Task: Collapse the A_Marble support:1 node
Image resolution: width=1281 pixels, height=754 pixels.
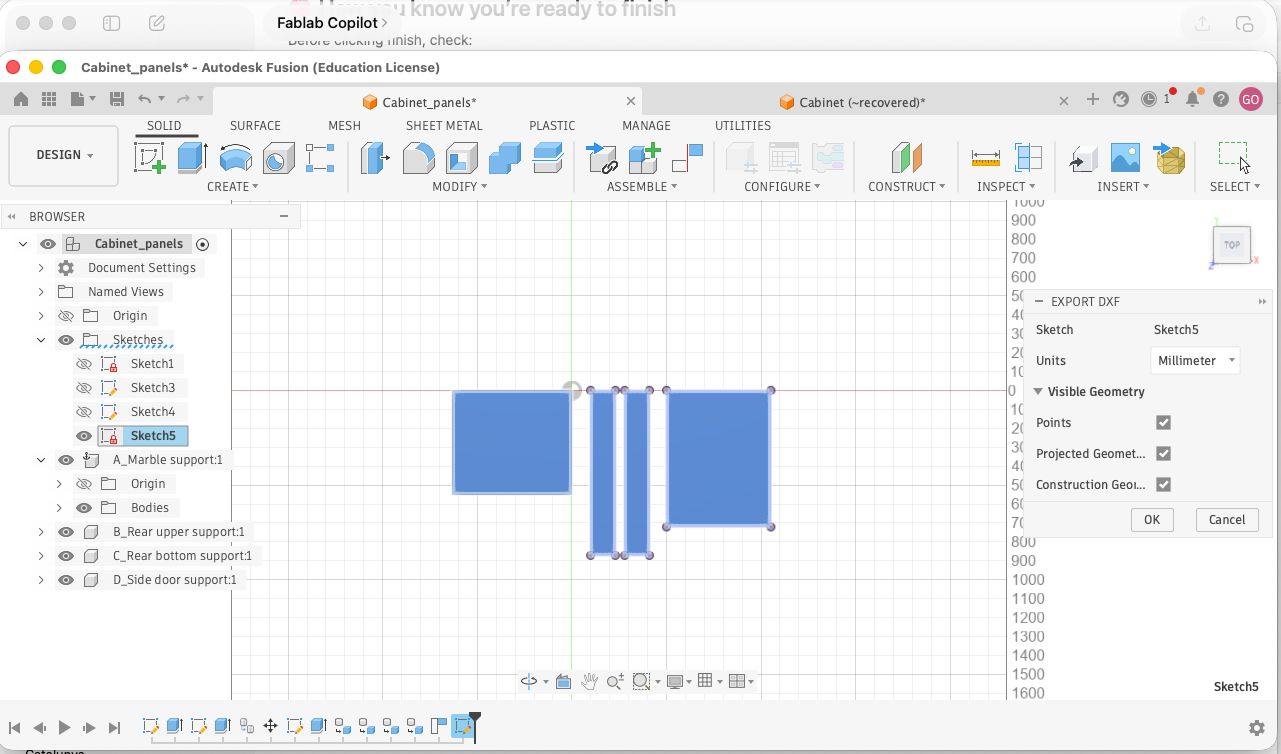Action: coord(41,460)
